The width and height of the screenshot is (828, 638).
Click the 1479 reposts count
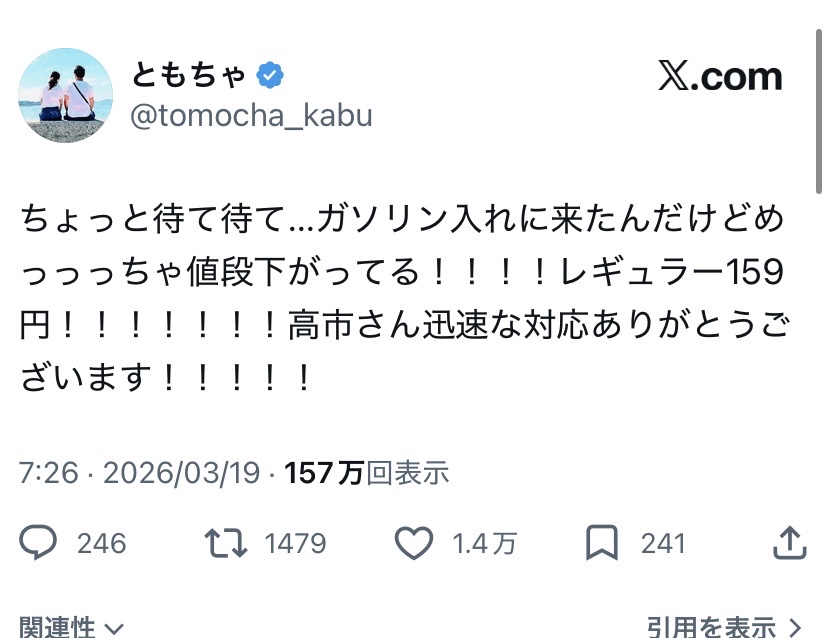click(x=295, y=543)
